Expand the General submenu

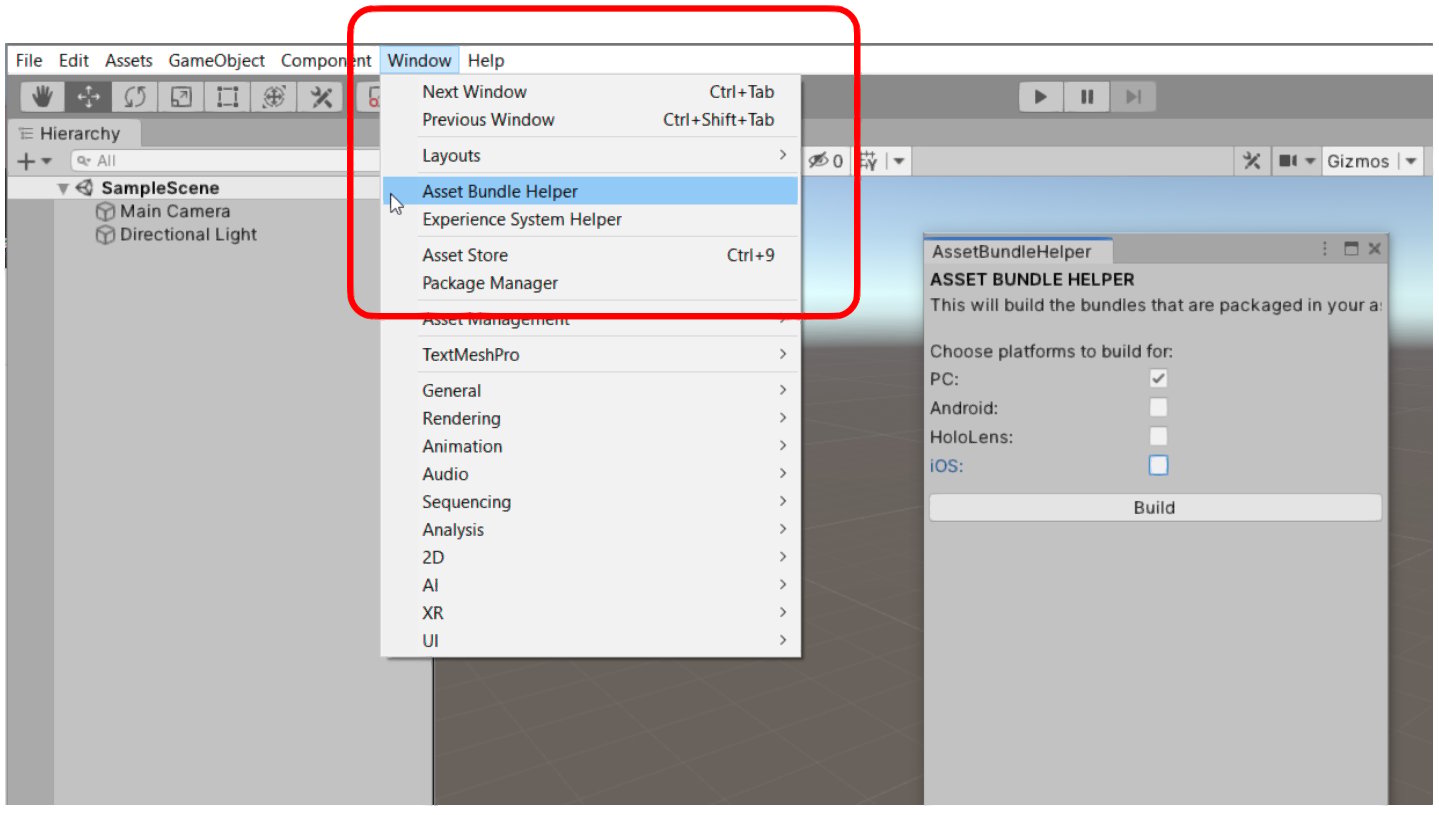click(591, 391)
